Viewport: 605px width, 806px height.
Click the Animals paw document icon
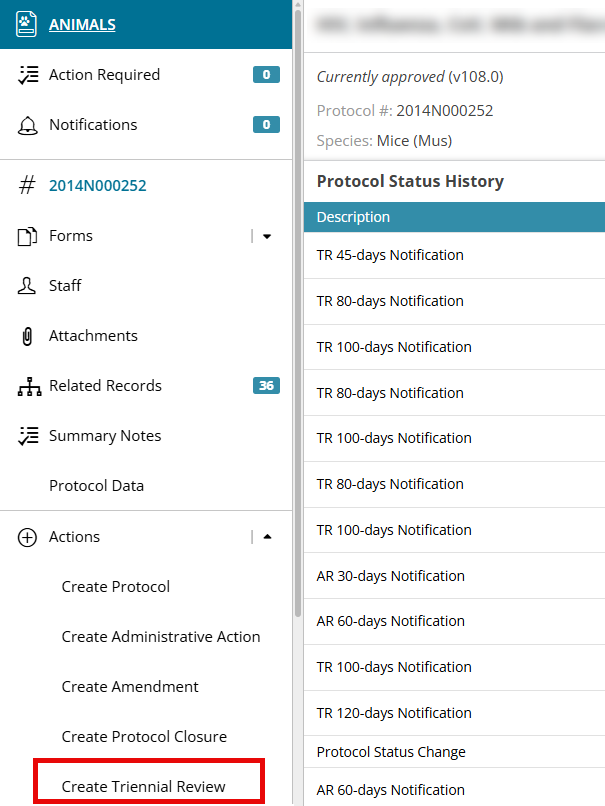26,24
